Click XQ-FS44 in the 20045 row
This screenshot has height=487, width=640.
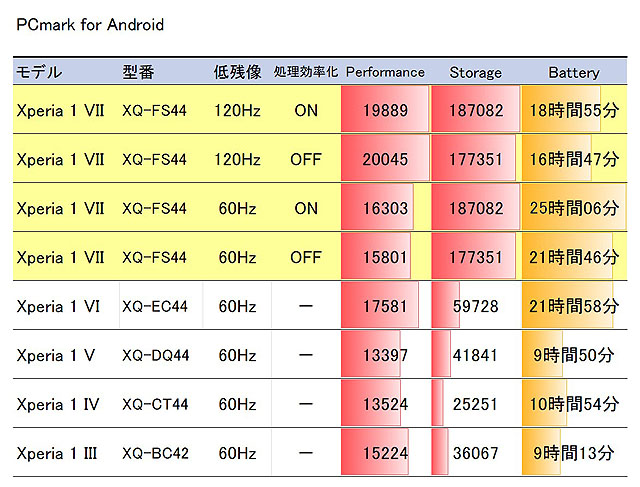point(154,159)
